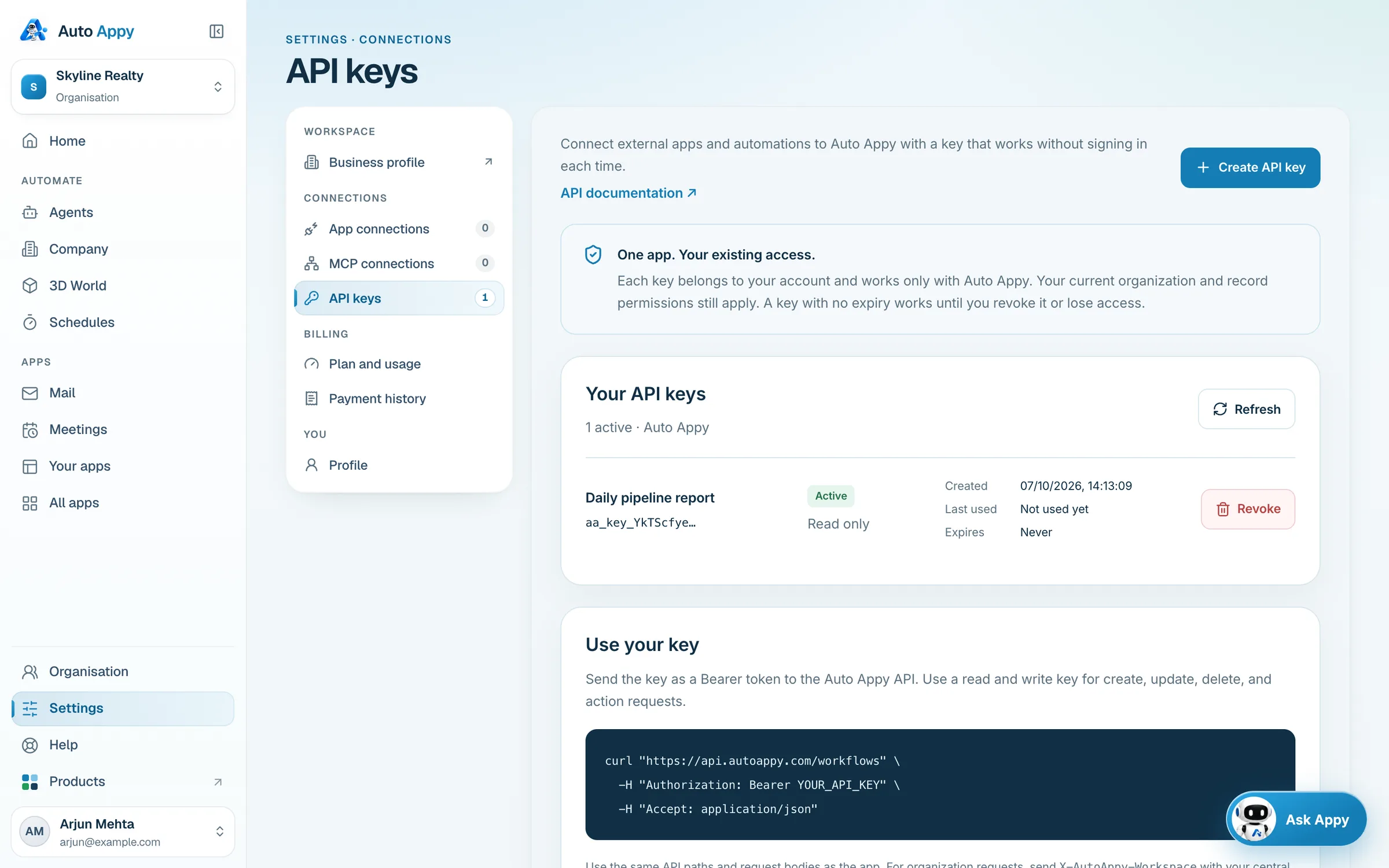Screen dimensions: 1389x868
Task: Revoke the Daily pipeline report key
Action: 1248,509
